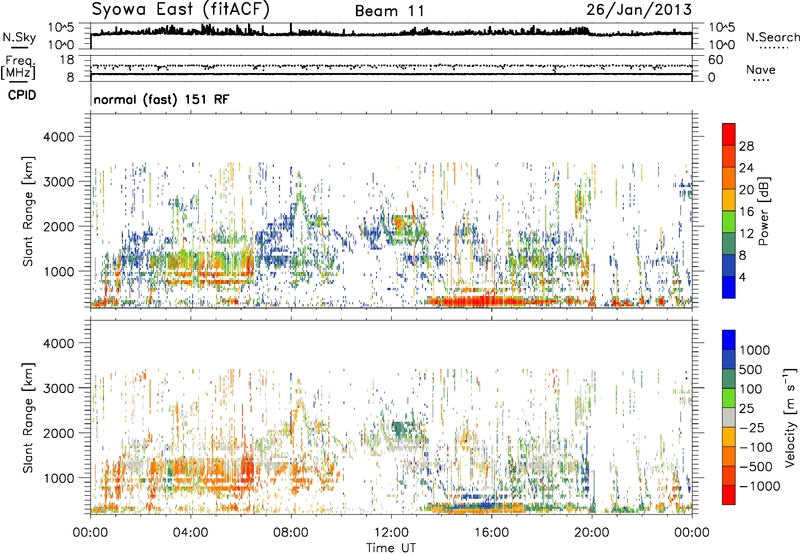Click the 'Time UT' axis title
The image size is (800, 554).
pyautogui.click(x=391, y=548)
